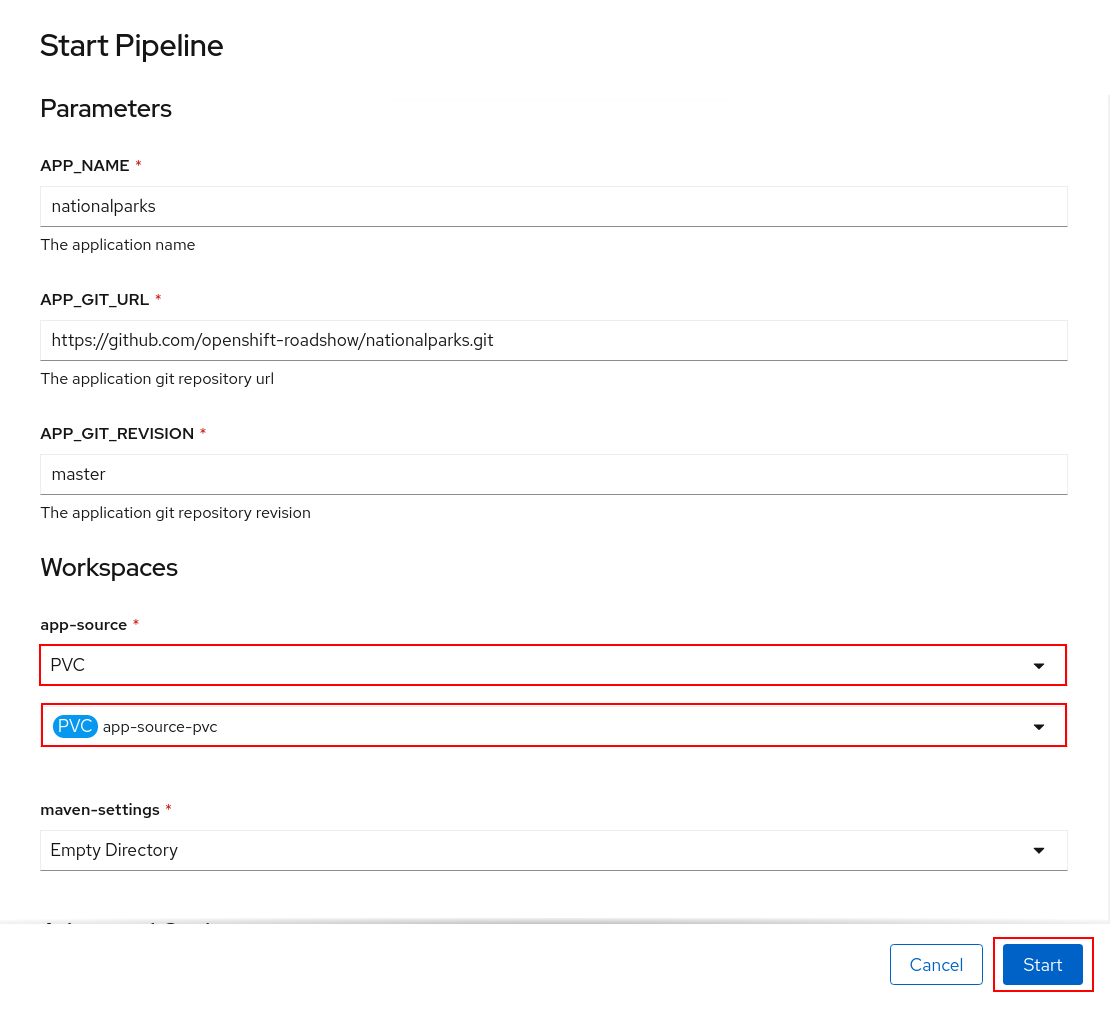
Task: Start the pipeline
Action: point(1043,964)
